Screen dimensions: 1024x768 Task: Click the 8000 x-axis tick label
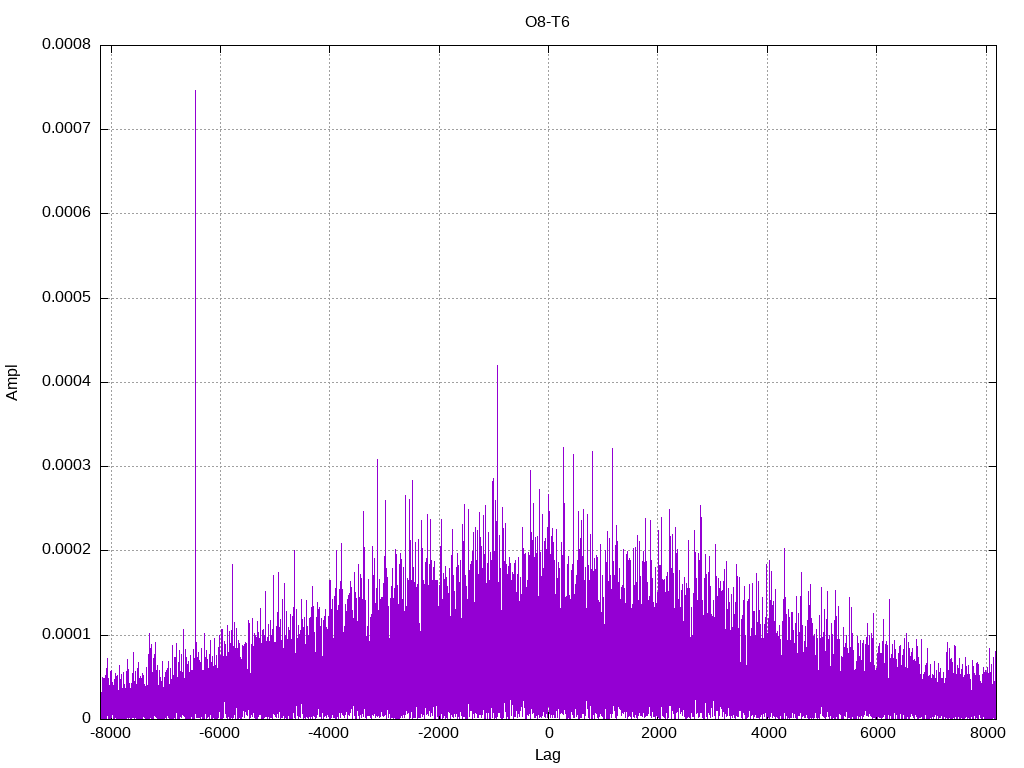tap(986, 733)
